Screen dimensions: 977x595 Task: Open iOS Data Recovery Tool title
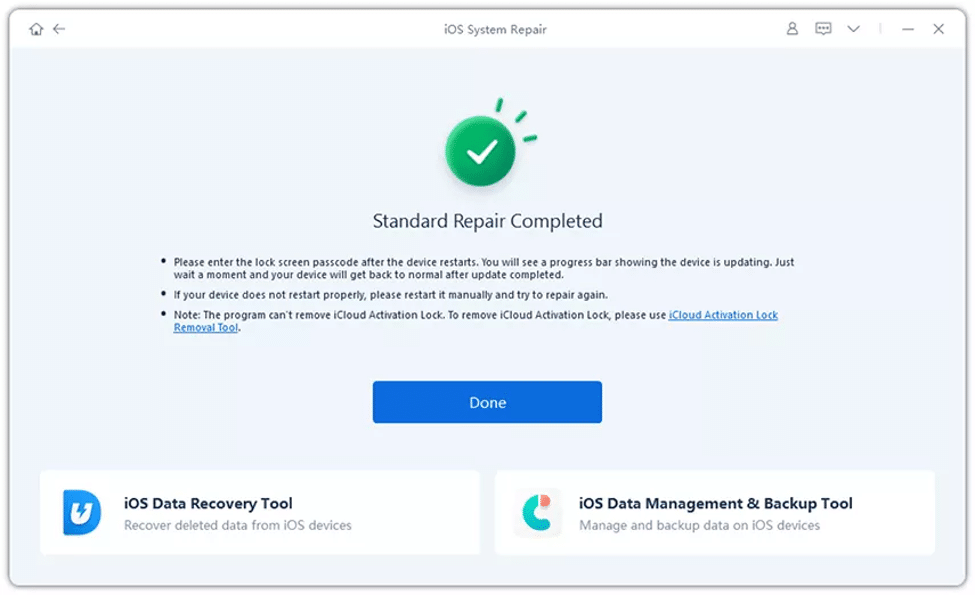click(x=208, y=503)
